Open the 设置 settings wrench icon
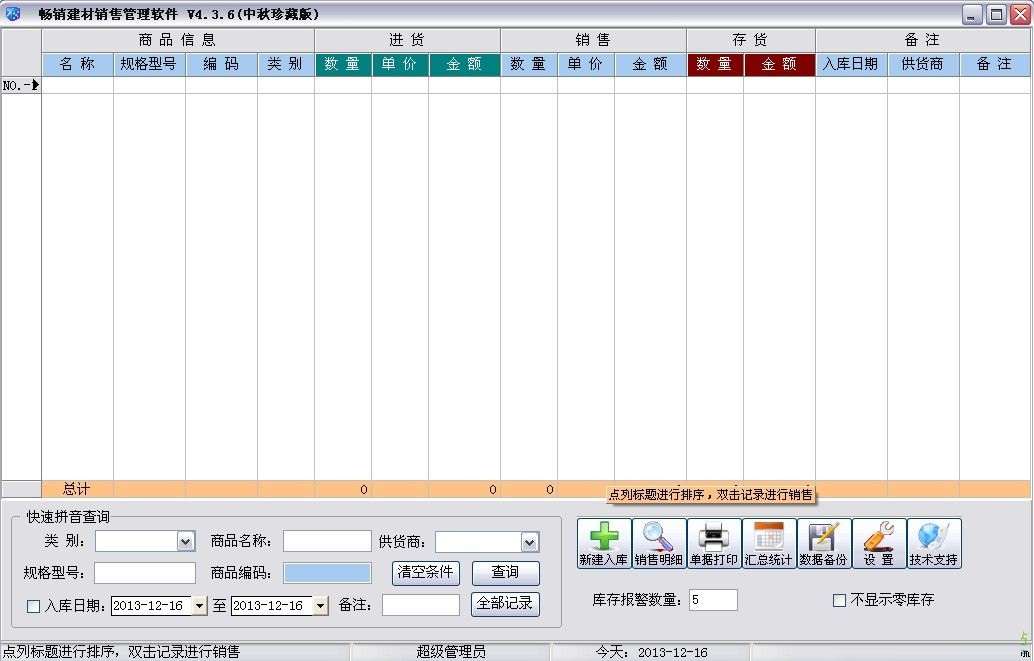The image size is (1034, 661). pos(879,543)
